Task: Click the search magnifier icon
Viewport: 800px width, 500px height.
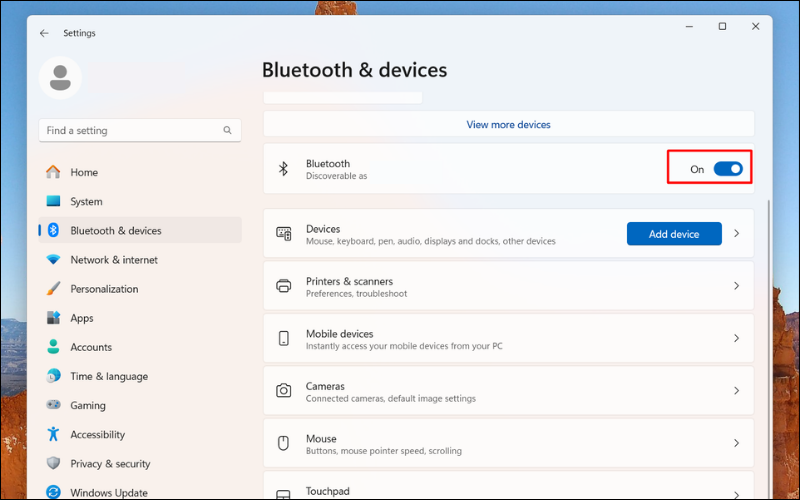Action: [x=227, y=130]
